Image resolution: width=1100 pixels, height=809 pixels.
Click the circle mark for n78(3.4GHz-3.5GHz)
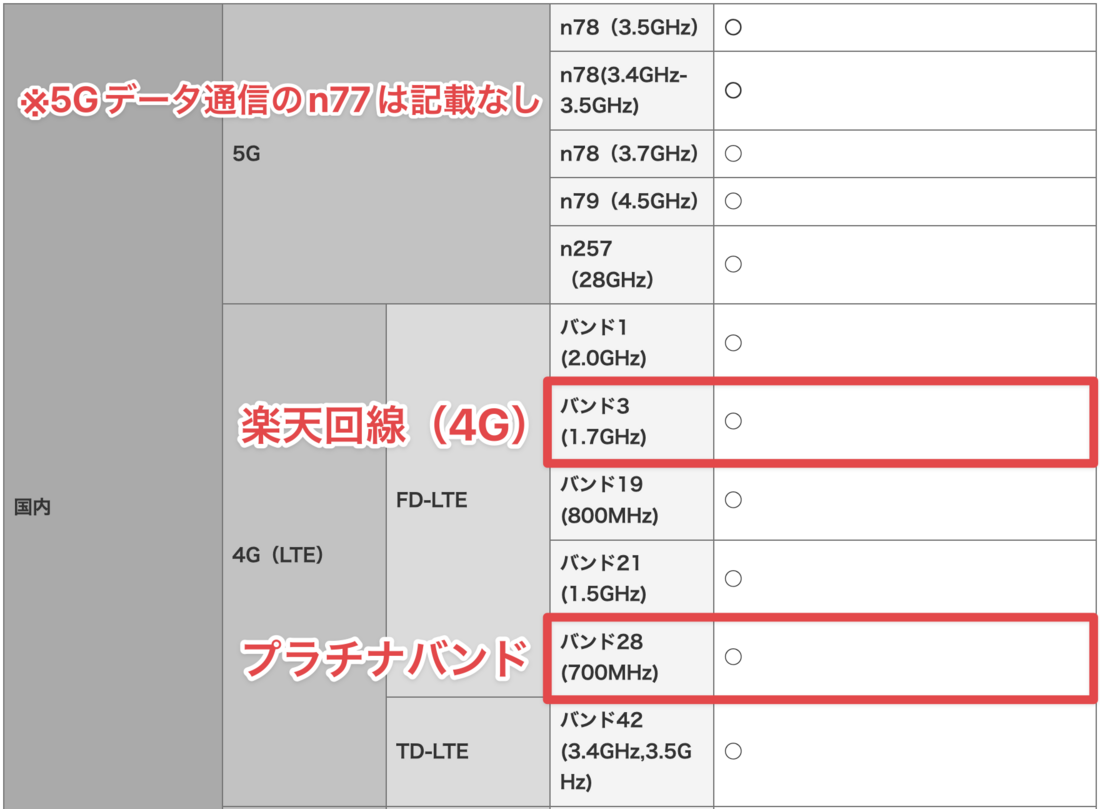733,91
